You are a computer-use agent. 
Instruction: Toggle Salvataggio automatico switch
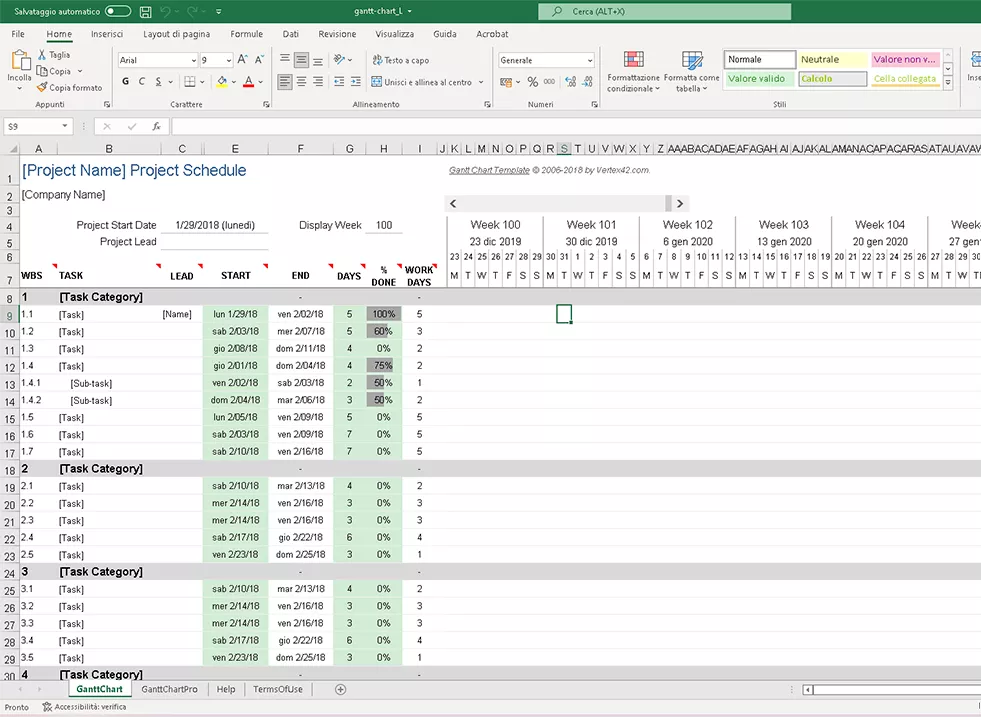click(118, 11)
